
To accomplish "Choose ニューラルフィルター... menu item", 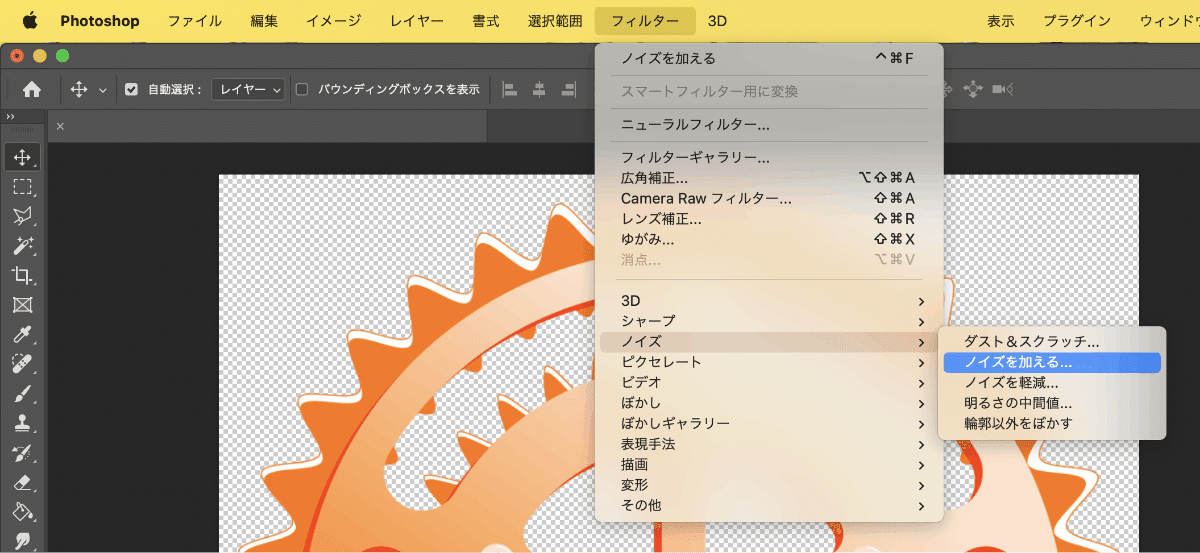I will click(x=769, y=125).
